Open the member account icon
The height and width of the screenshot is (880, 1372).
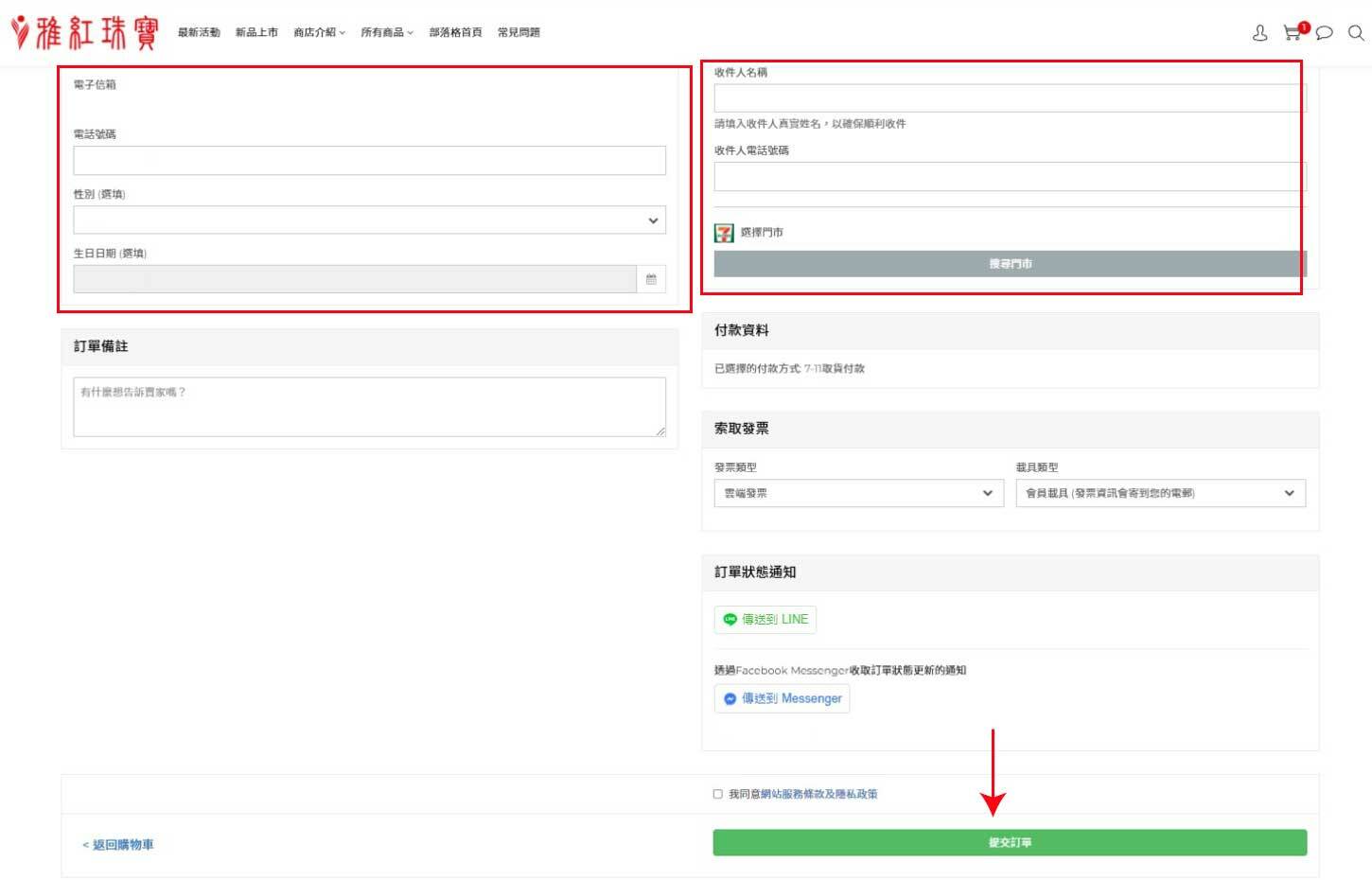1259,32
